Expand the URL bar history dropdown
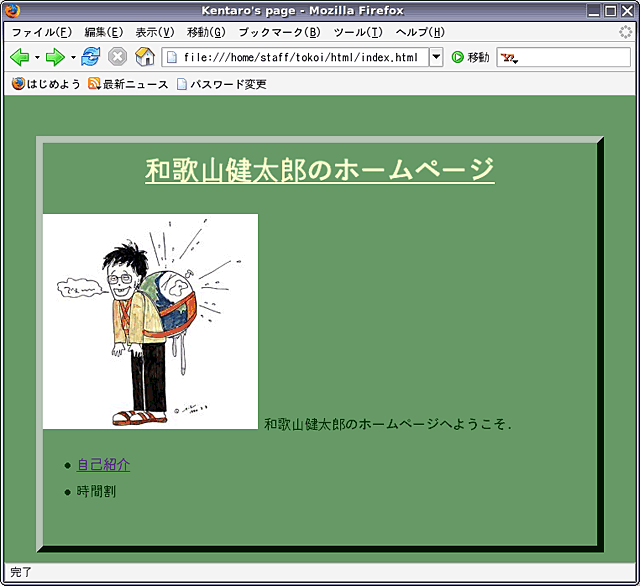 pos(436,57)
